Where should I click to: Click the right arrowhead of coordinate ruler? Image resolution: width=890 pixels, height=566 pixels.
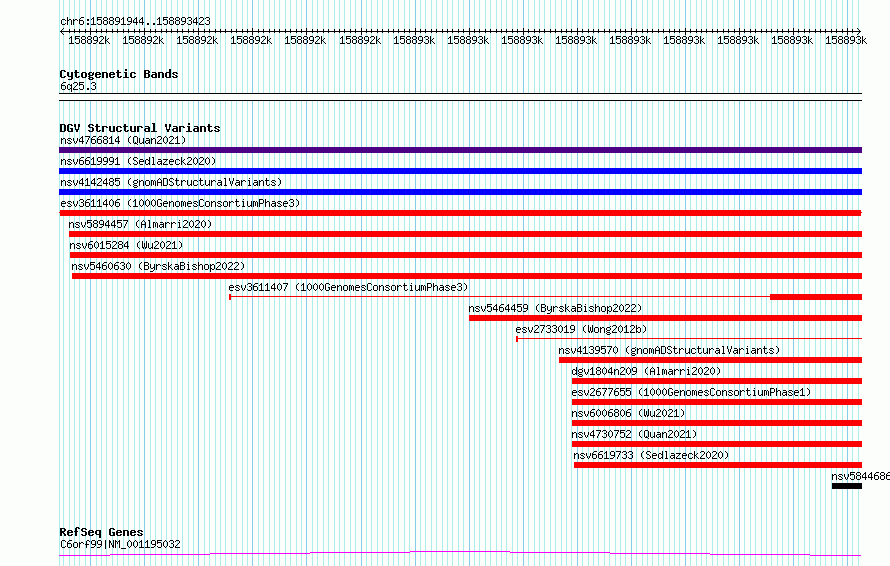click(x=858, y=31)
